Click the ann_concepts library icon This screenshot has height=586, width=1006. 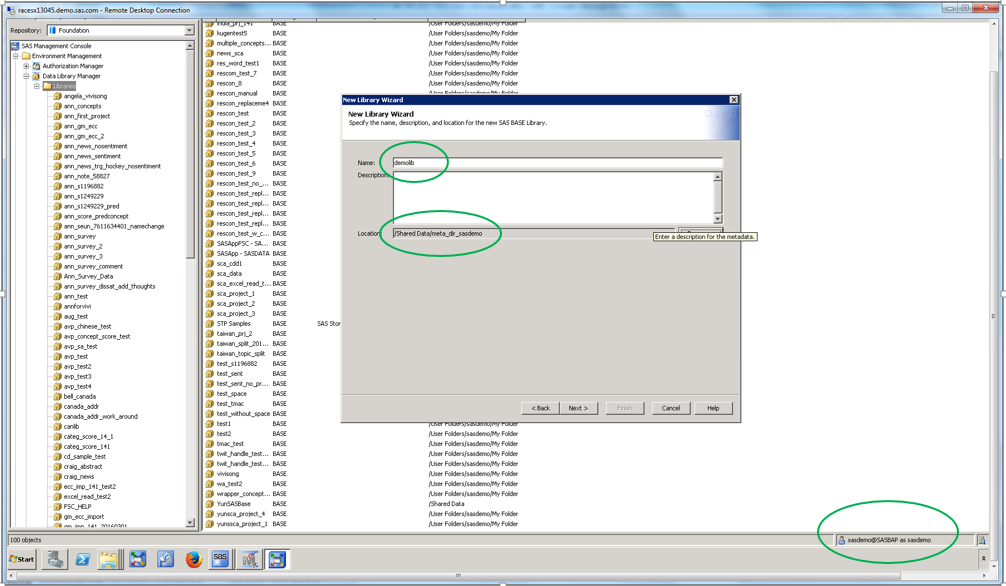pos(58,106)
